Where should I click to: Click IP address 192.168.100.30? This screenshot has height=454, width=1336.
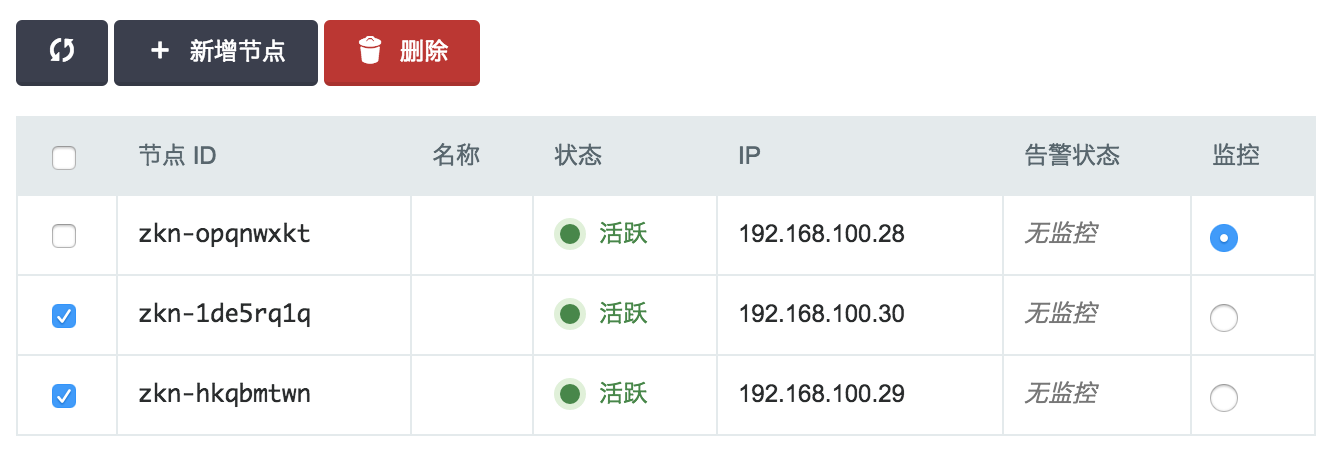[821, 315]
